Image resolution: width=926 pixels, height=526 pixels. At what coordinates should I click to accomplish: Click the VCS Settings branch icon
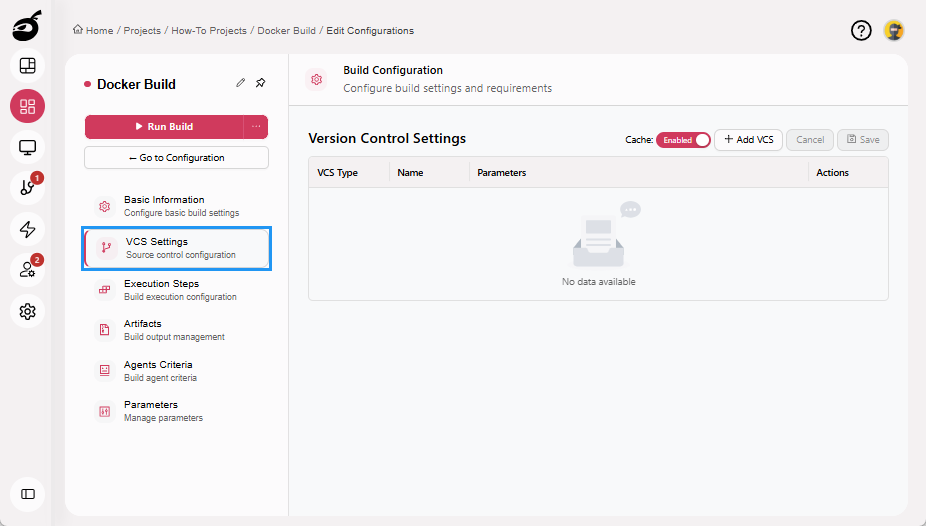coord(106,248)
